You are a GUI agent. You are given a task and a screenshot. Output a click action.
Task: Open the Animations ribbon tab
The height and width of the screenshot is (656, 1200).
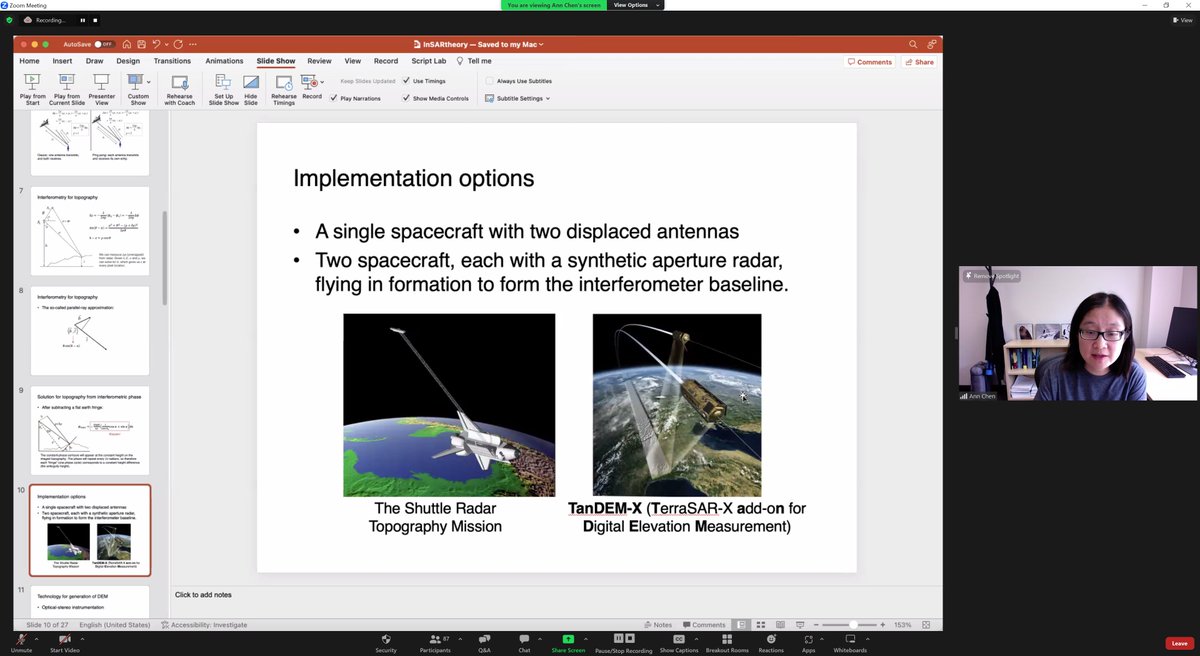pos(224,61)
